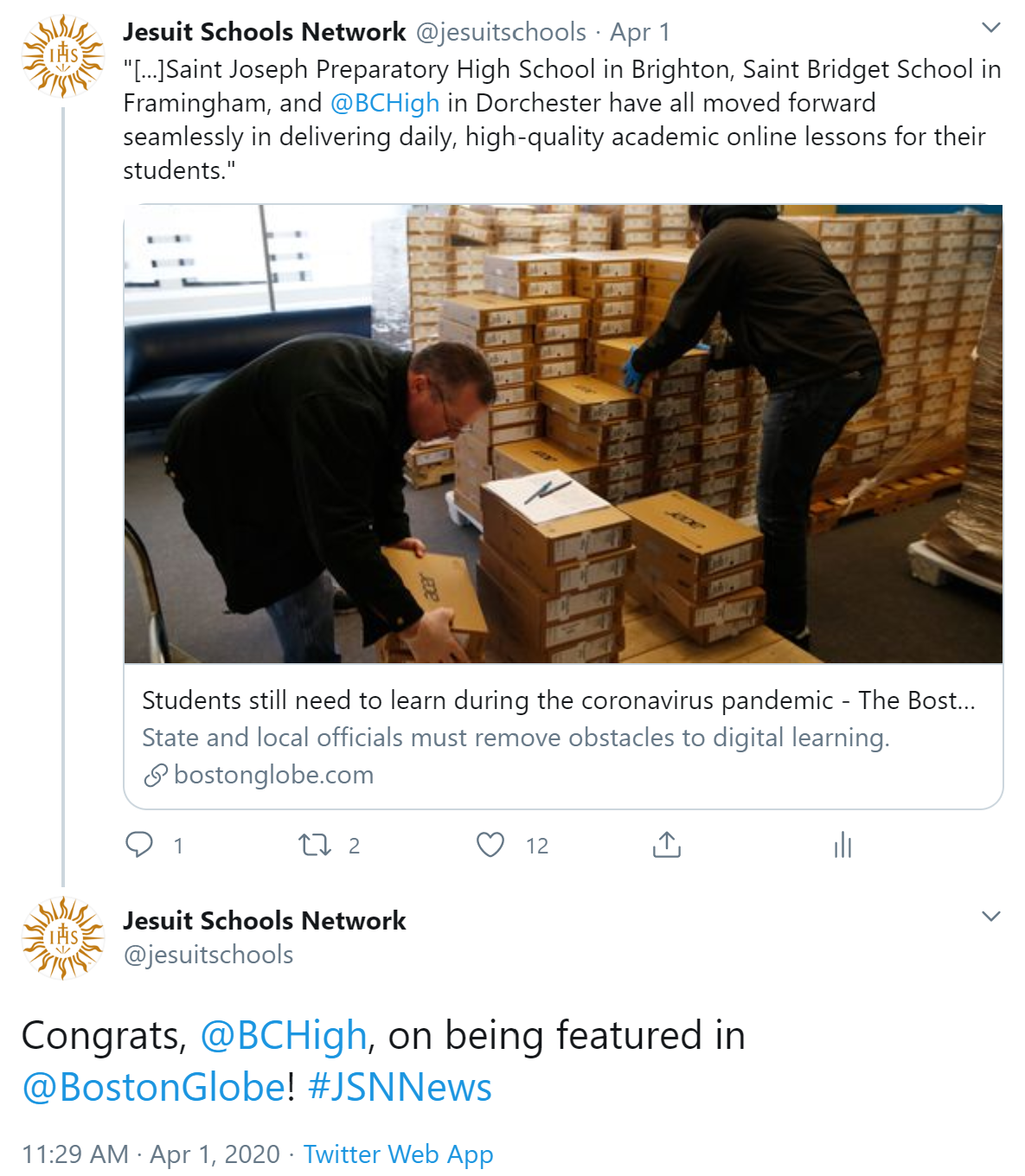The height and width of the screenshot is (1176, 1025).
Task: View tweet analytics bar chart icon
Action: [842, 844]
